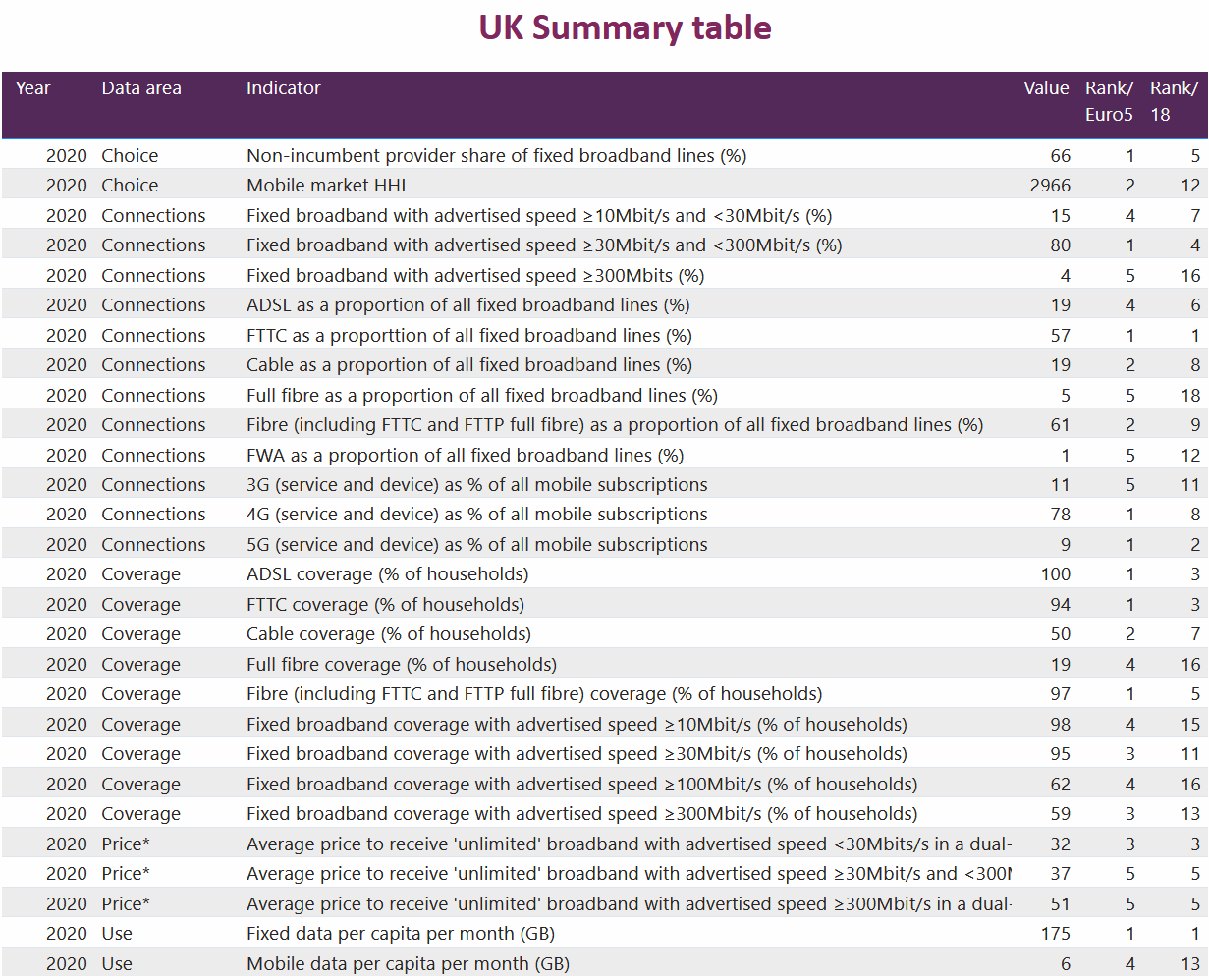Click the value 175 in the Value column
This screenshot has width=1209, height=980.
coord(1056,934)
